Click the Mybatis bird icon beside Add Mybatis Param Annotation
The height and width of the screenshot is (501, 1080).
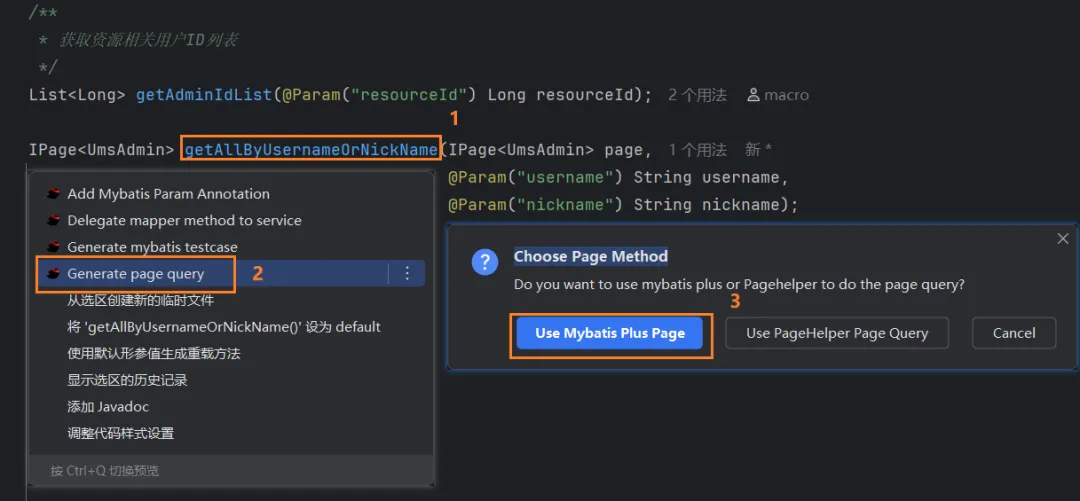click(54, 194)
